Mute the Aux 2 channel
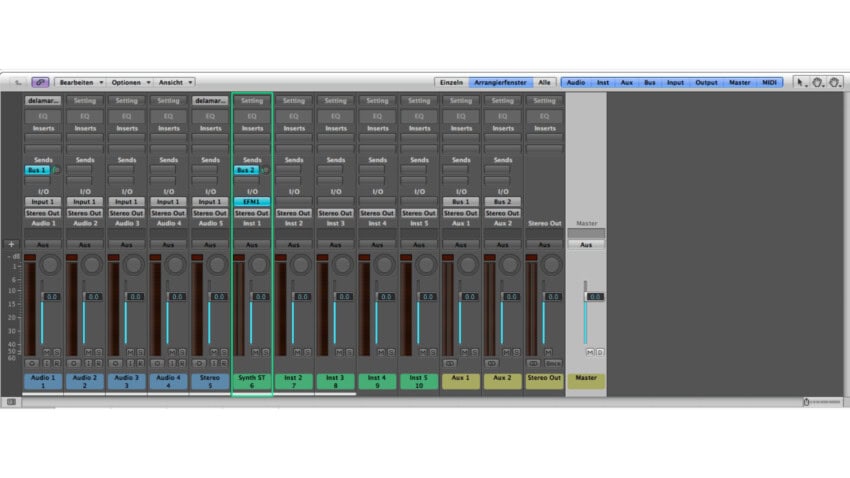This screenshot has width=850, height=478. [506, 352]
